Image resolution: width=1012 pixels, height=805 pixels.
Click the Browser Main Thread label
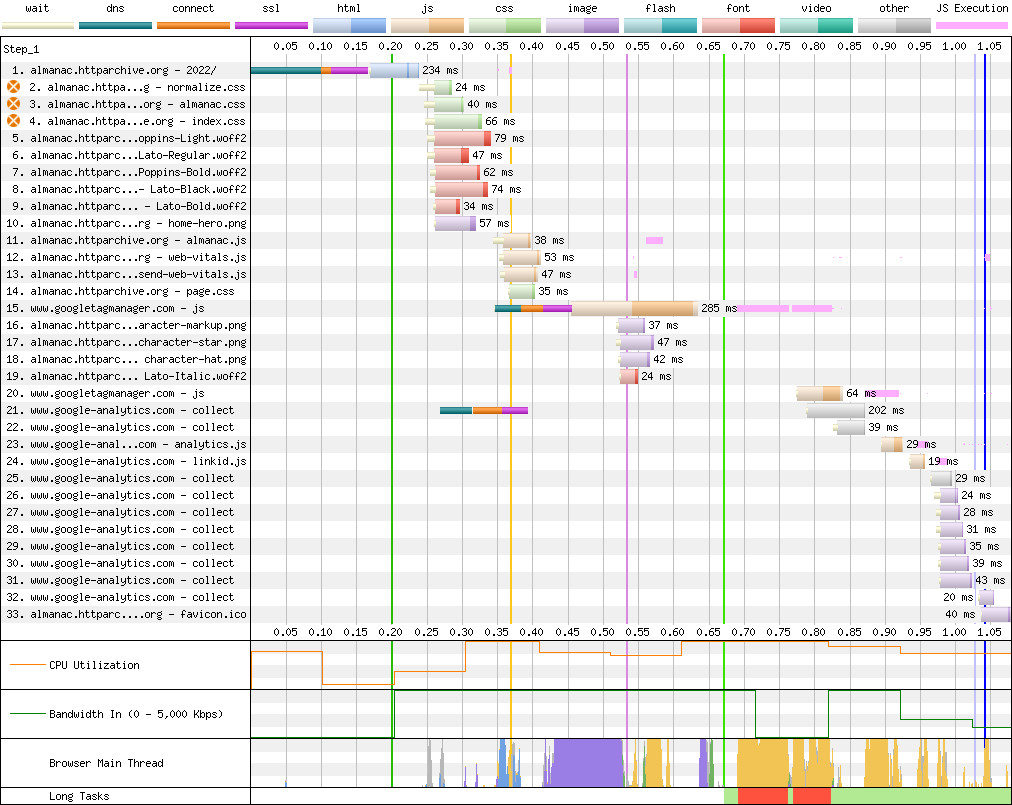coord(106,764)
